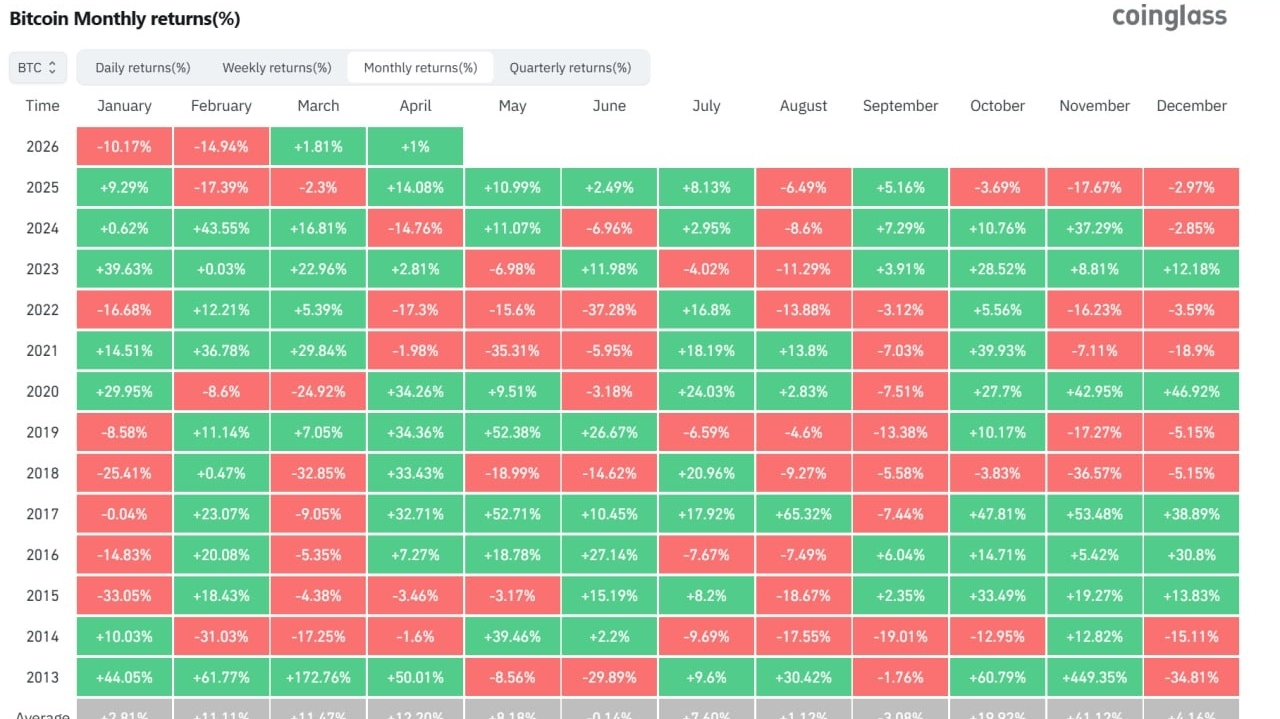Click the -36.57% November 2018 cell
This screenshot has height=719, width=1280.
pos(1094,474)
